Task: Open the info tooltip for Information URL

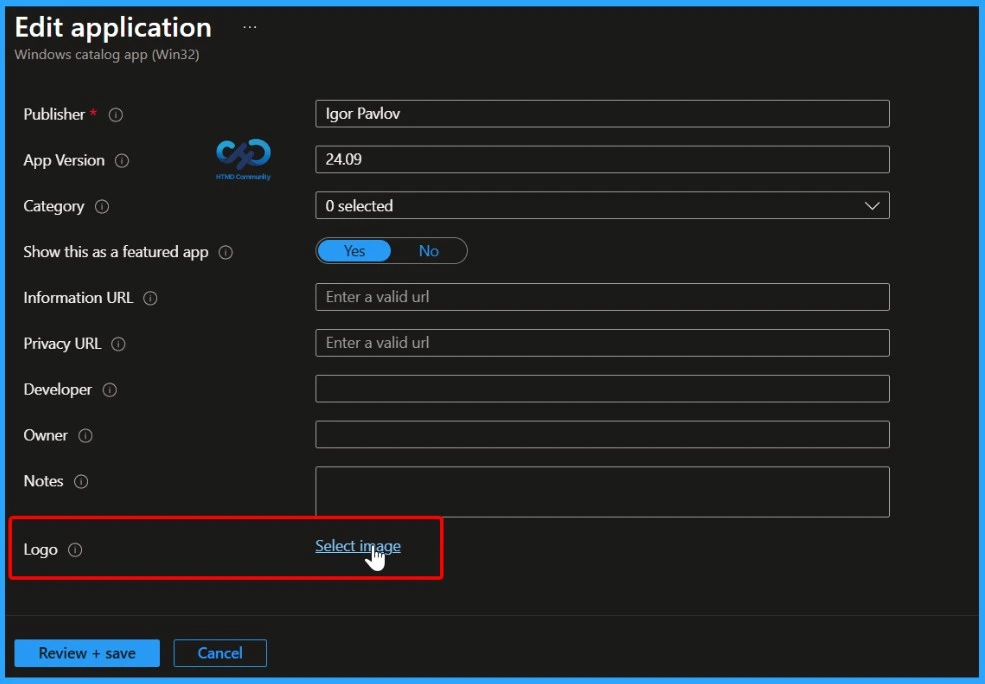Action: click(150, 297)
